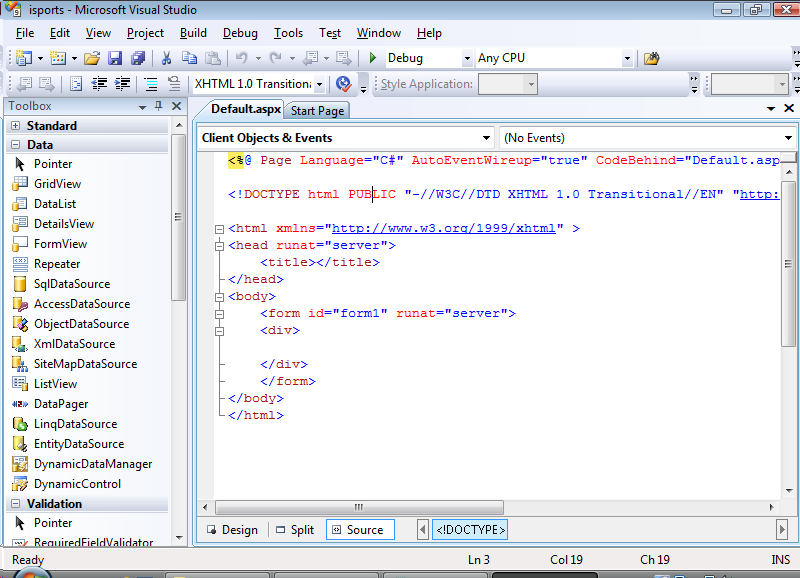Open the File menu
This screenshot has width=800, height=578.
(x=24, y=33)
